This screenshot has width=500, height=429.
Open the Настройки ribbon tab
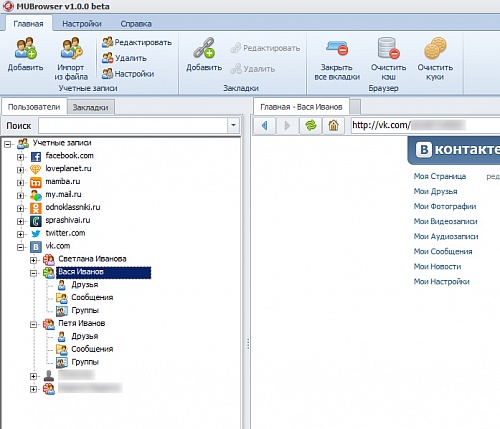[x=82, y=24]
